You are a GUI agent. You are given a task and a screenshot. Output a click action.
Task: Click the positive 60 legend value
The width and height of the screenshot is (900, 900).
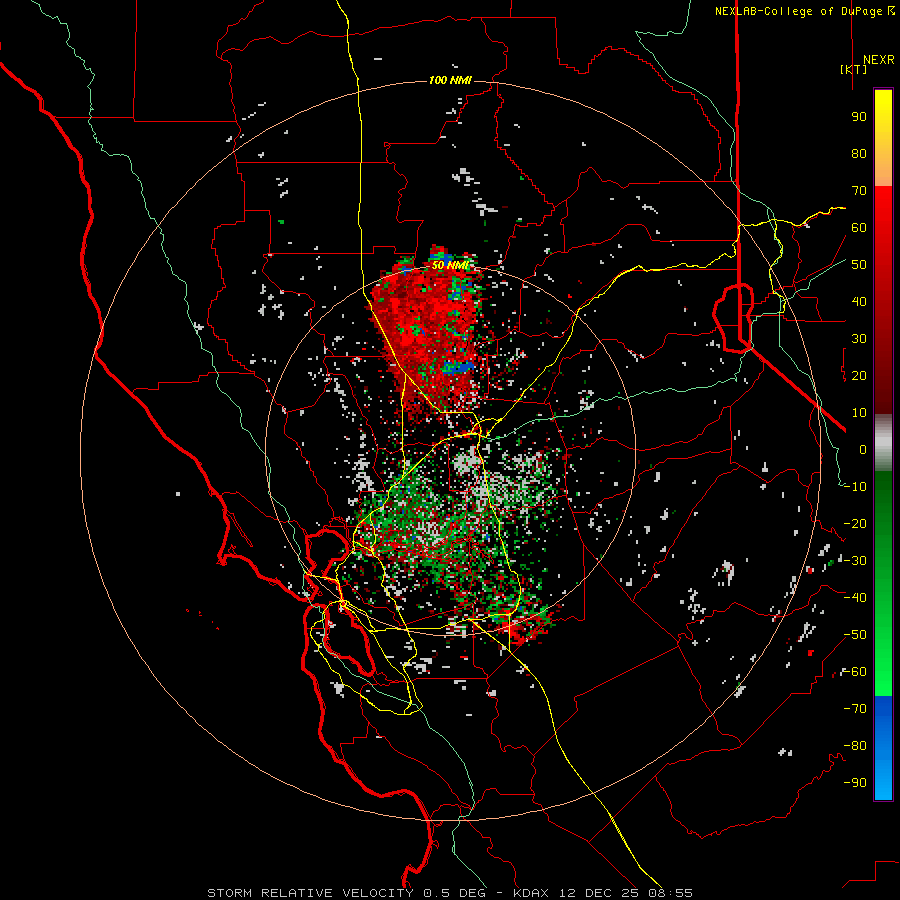tap(859, 227)
